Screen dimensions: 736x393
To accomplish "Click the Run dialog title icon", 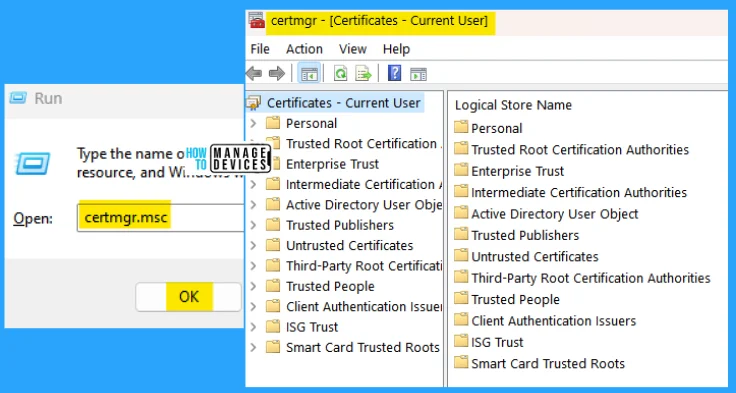I will coord(18,98).
